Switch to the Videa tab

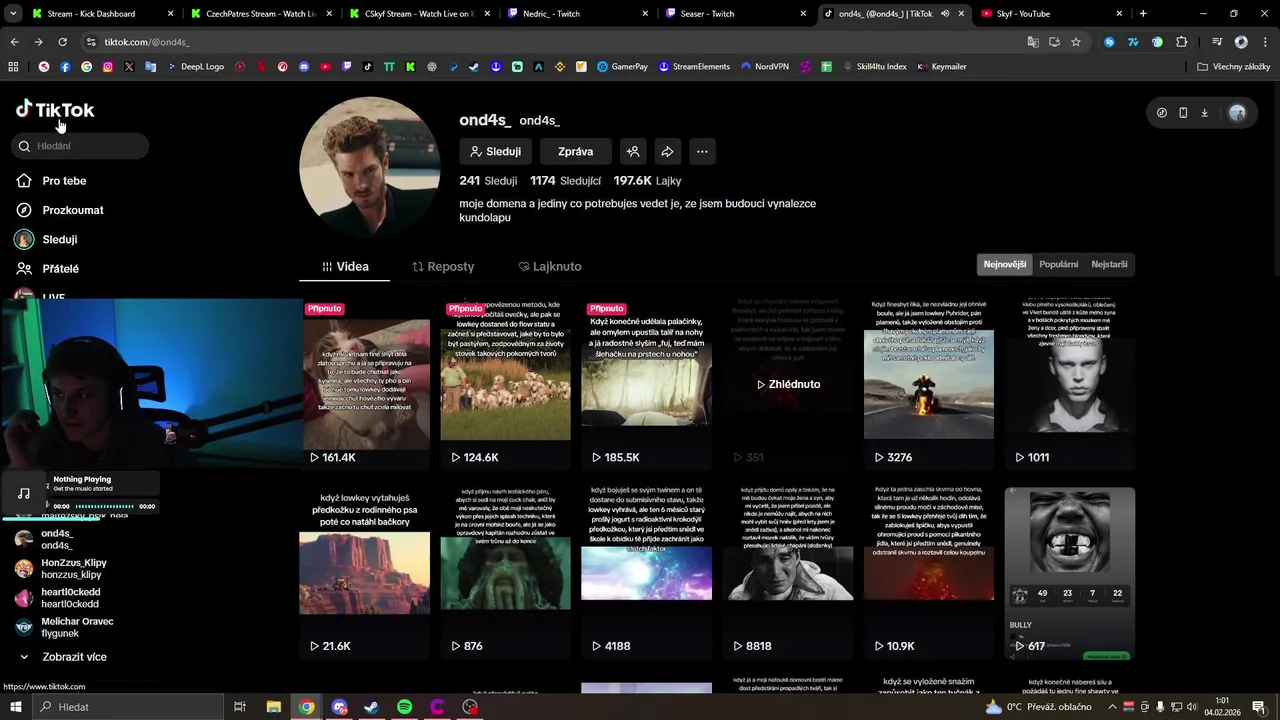tap(345, 267)
